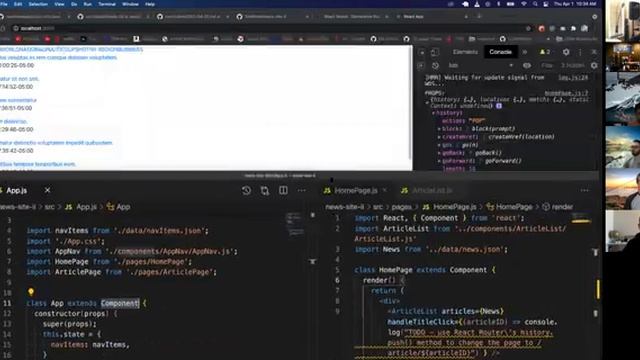Expand the goForward property in console output
The height and width of the screenshot is (360, 640).
pos(439,161)
